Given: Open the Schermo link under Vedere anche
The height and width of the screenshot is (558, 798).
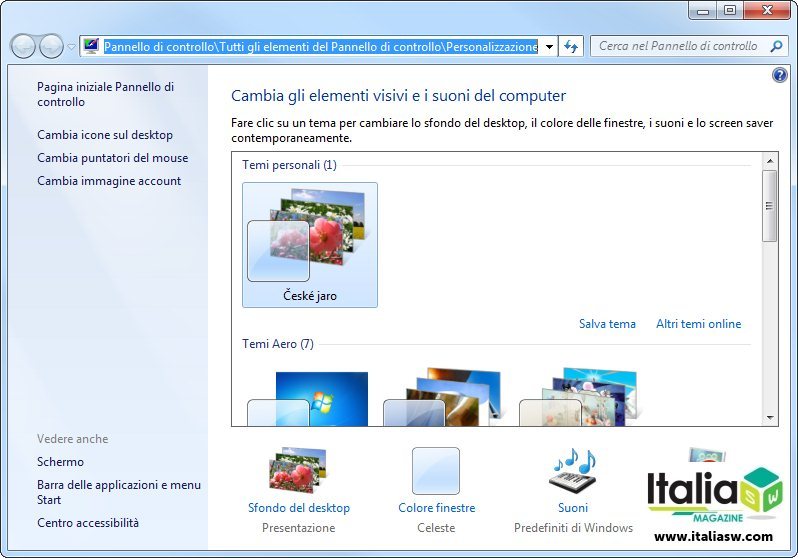Looking at the screenshot, I should point(61,462).
